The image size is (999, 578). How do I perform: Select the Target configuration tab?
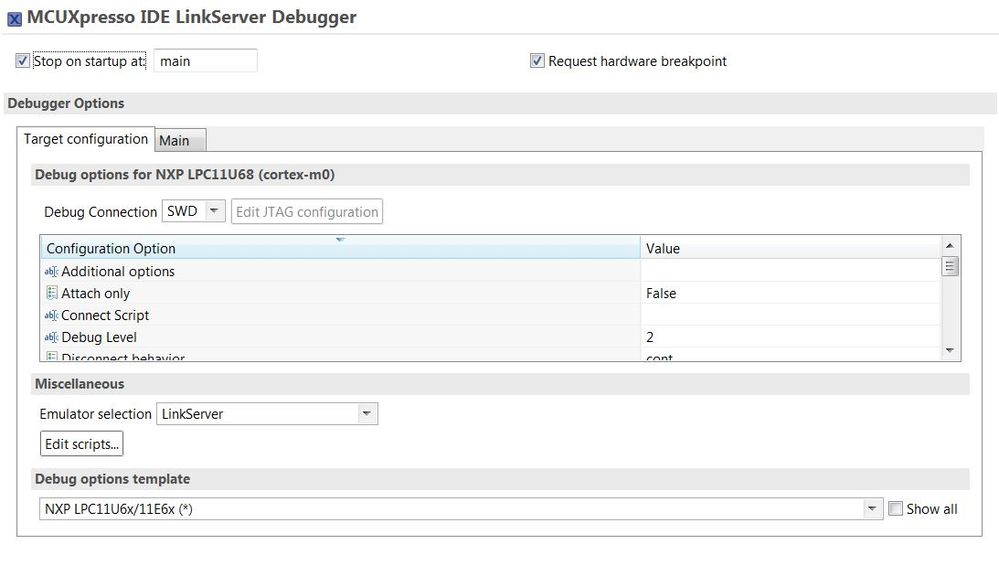click(85, 139)
